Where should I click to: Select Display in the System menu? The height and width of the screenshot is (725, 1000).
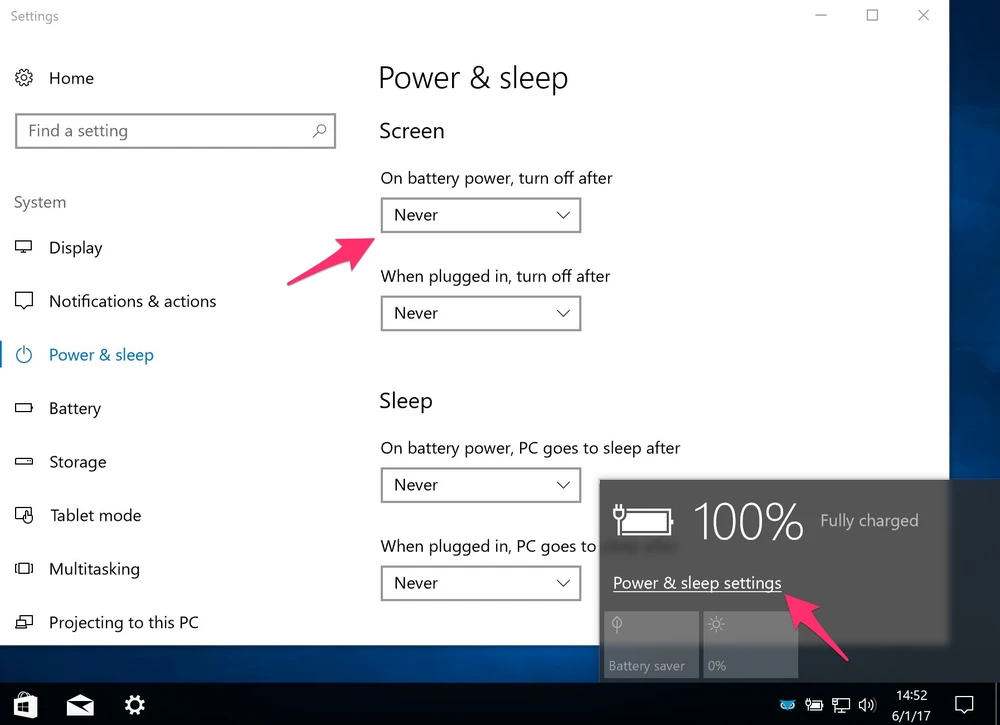(x=75, y=248)
